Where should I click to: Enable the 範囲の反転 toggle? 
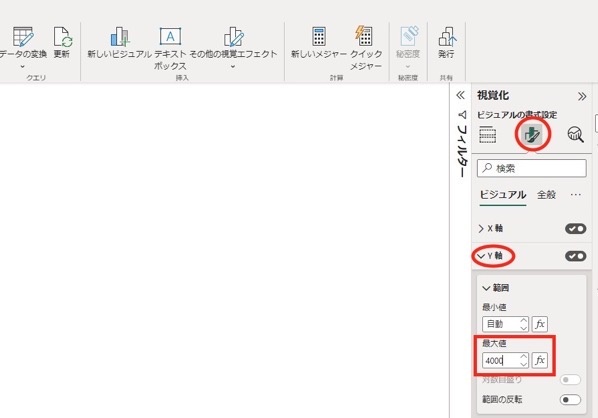pos(570,400)
